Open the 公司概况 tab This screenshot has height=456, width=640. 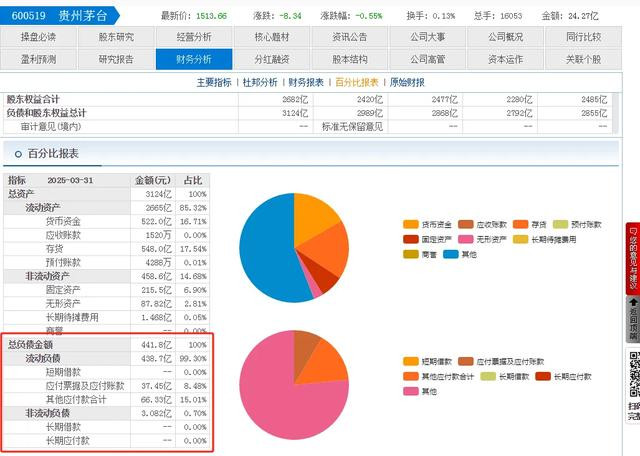pos(505,37)
